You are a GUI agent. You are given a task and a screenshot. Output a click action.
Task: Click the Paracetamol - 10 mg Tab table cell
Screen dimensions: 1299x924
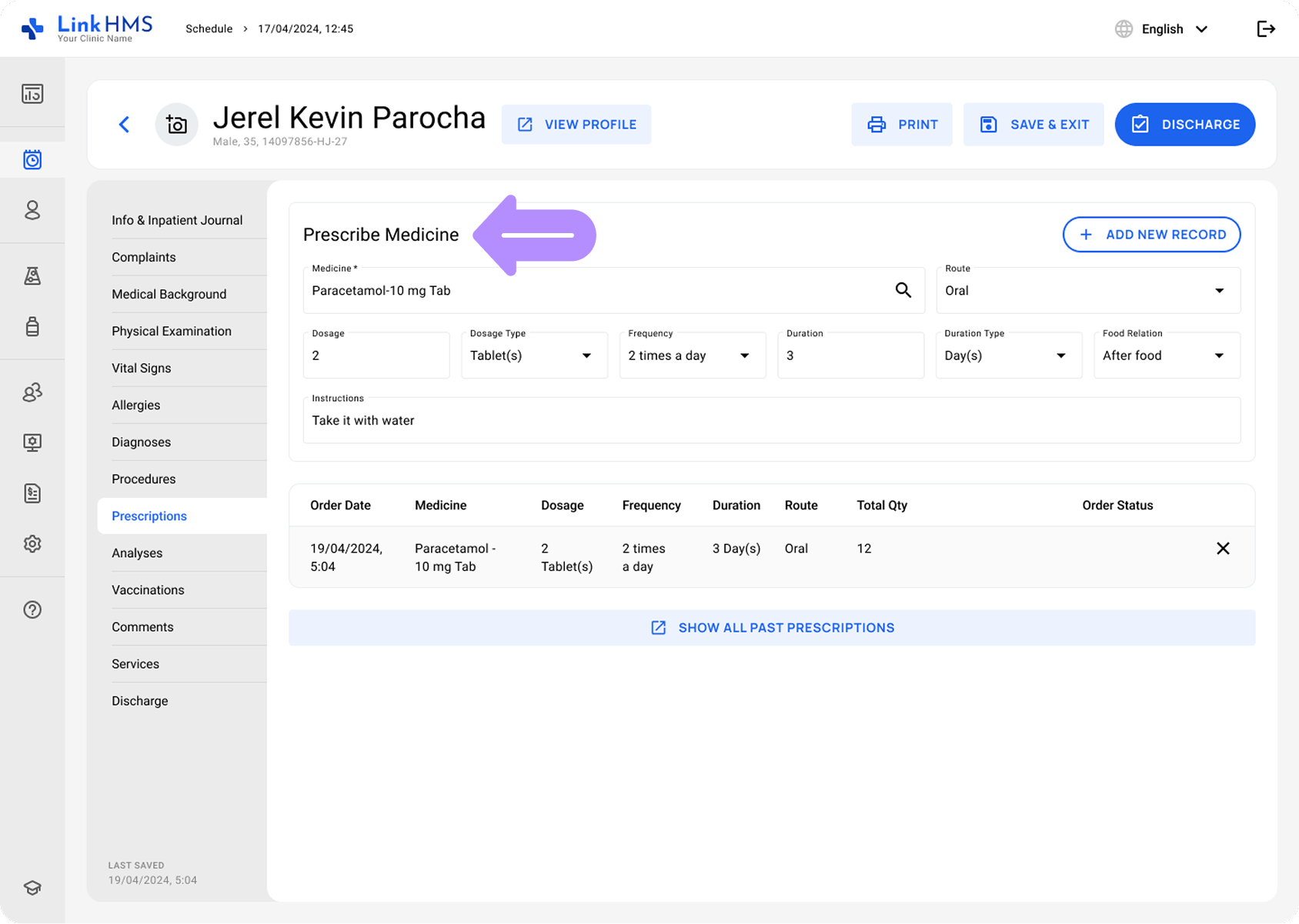coord(456,558)
